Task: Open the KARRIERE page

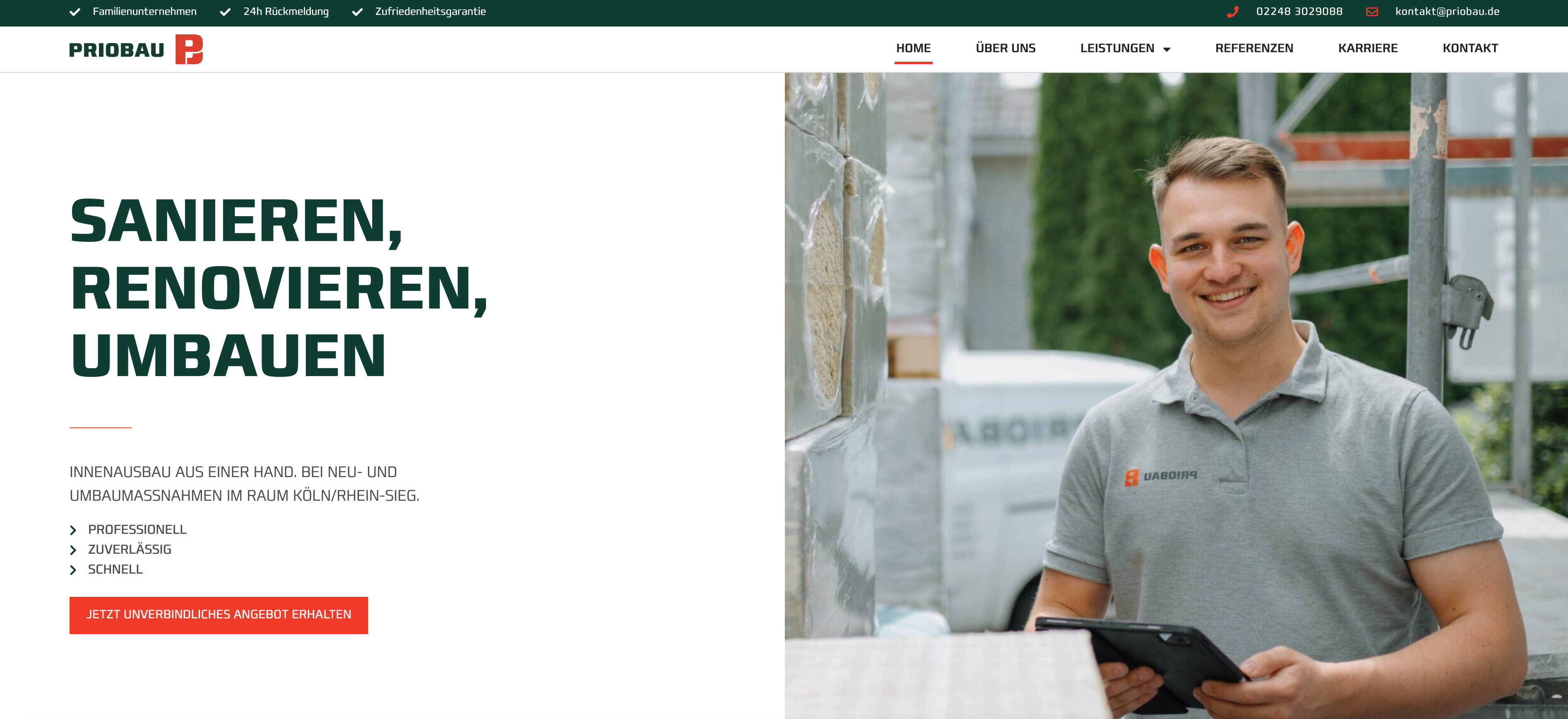Action: point(1368,48)
